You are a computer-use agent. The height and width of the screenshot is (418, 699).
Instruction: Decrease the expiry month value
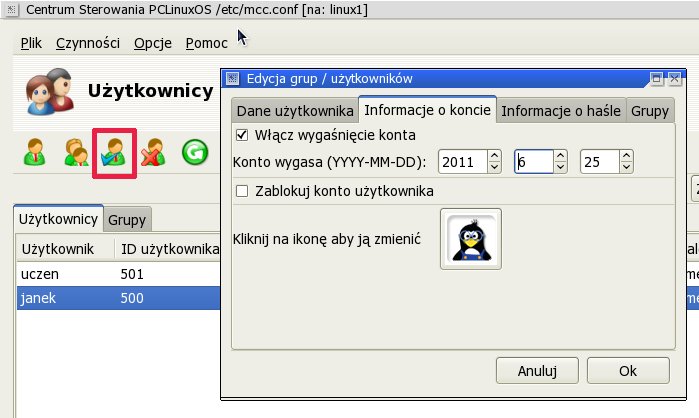(x=560, y=167)
